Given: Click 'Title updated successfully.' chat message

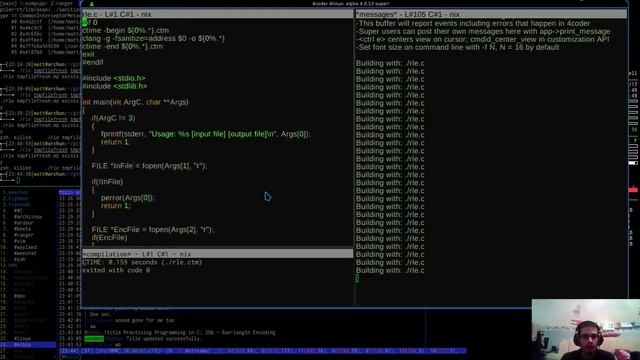Looking at the screenshot, I should [163, 339].
